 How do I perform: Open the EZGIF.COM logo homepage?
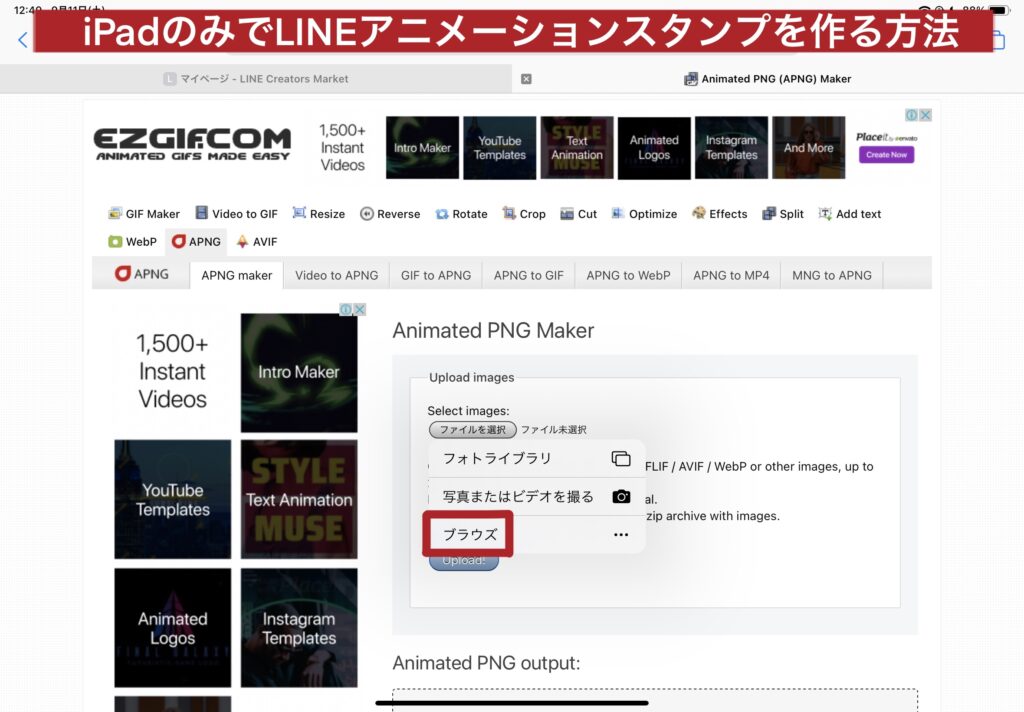click(193, 144)
